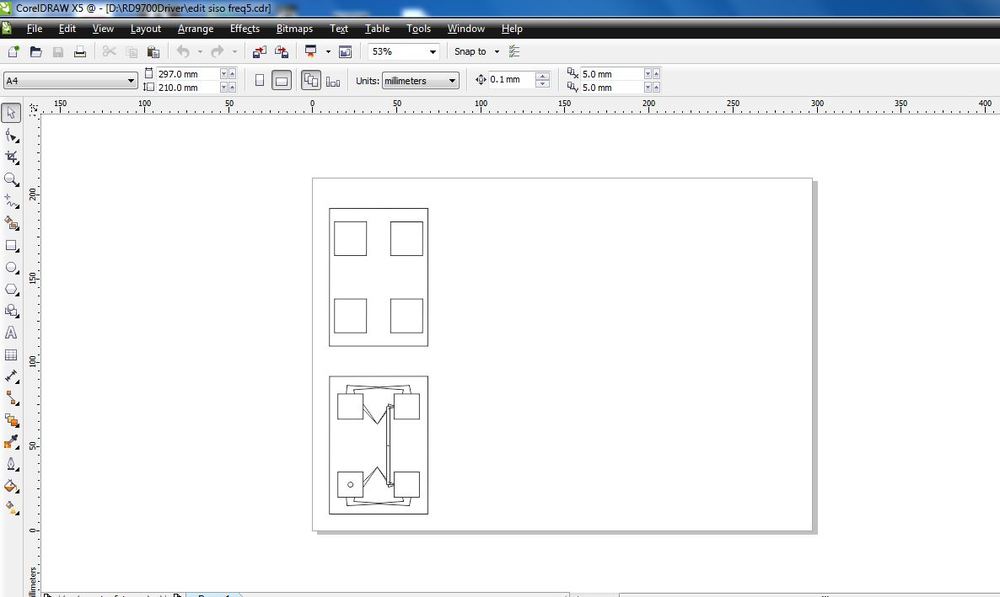Toggle All Pages layout button

click(x=311, y=80)
